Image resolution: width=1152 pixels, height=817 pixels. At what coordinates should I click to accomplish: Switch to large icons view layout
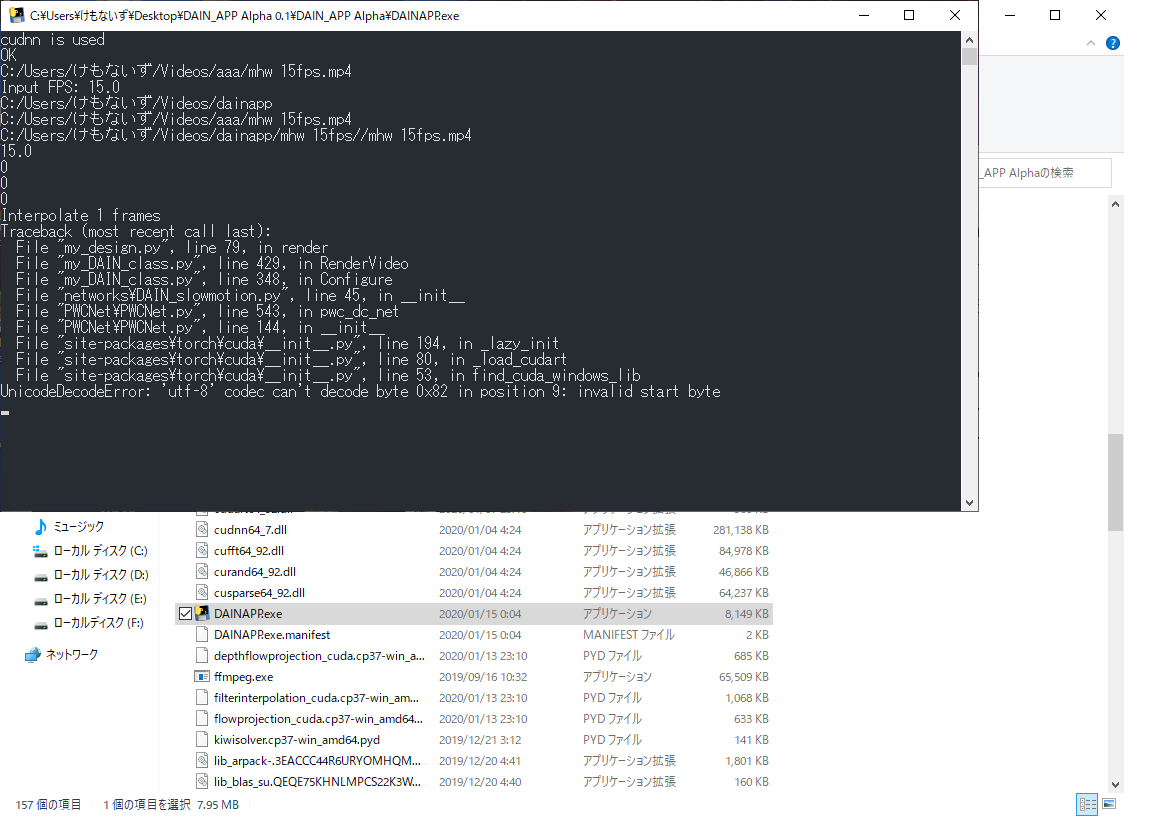coord(1109,804)
